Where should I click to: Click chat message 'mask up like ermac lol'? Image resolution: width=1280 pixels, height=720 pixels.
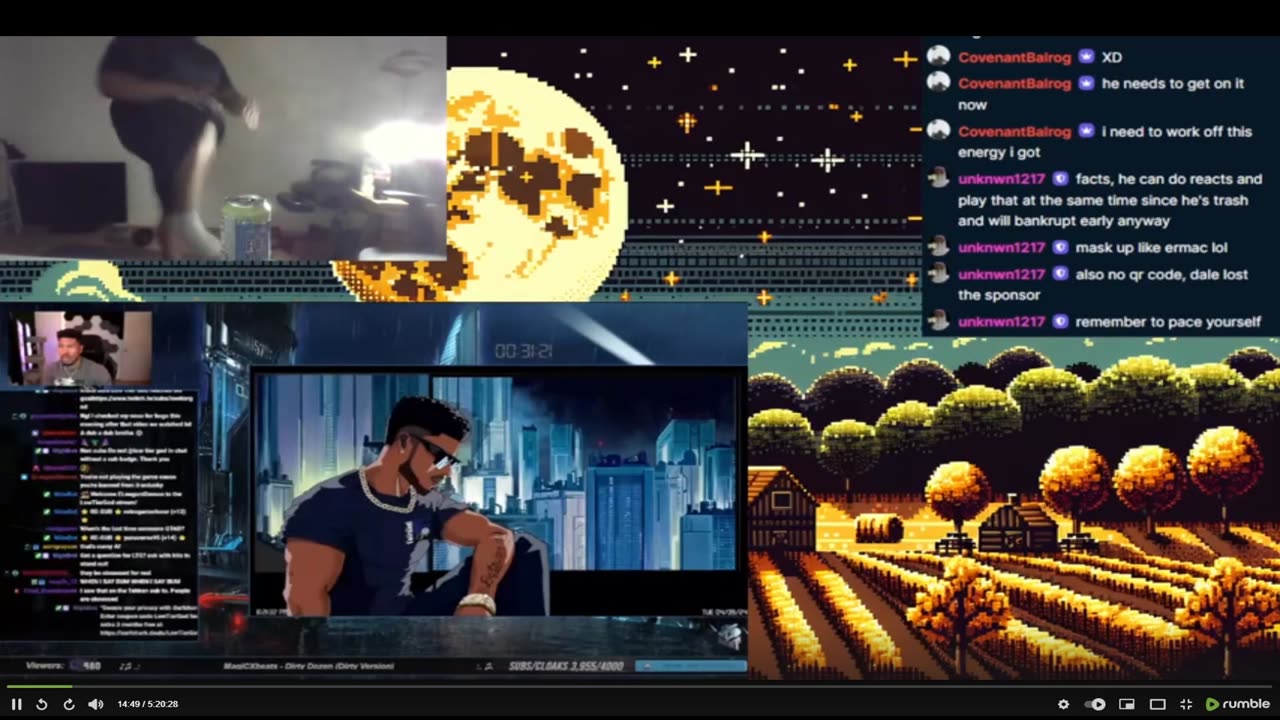1151,247
